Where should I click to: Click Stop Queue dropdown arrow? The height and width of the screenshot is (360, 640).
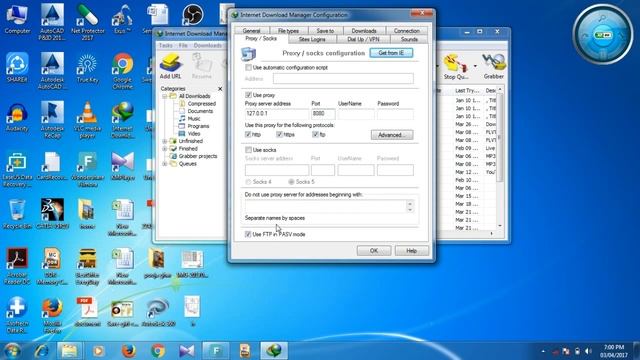pos(475,66)
